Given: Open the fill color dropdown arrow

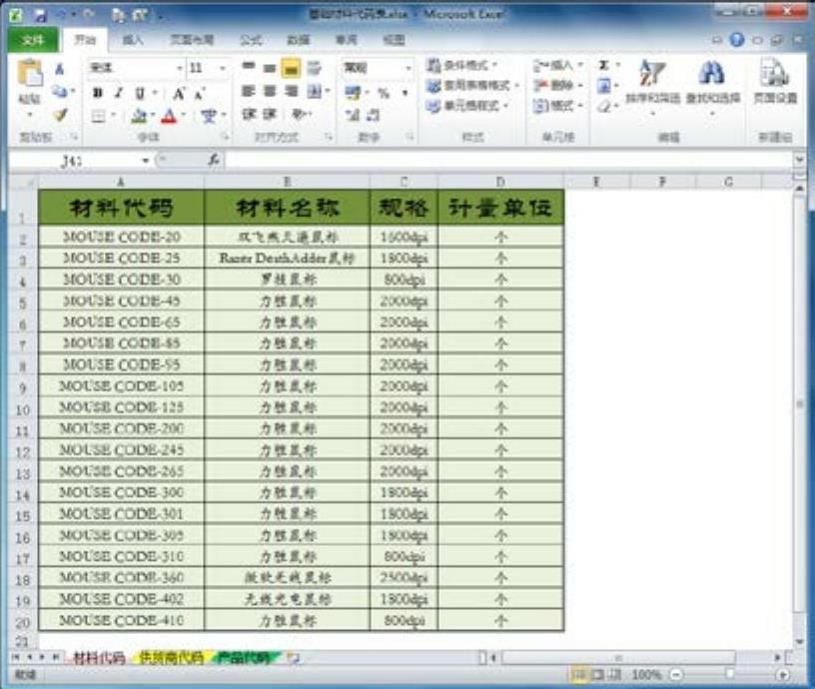Looking at the screenshot, I should click(153, 115).
